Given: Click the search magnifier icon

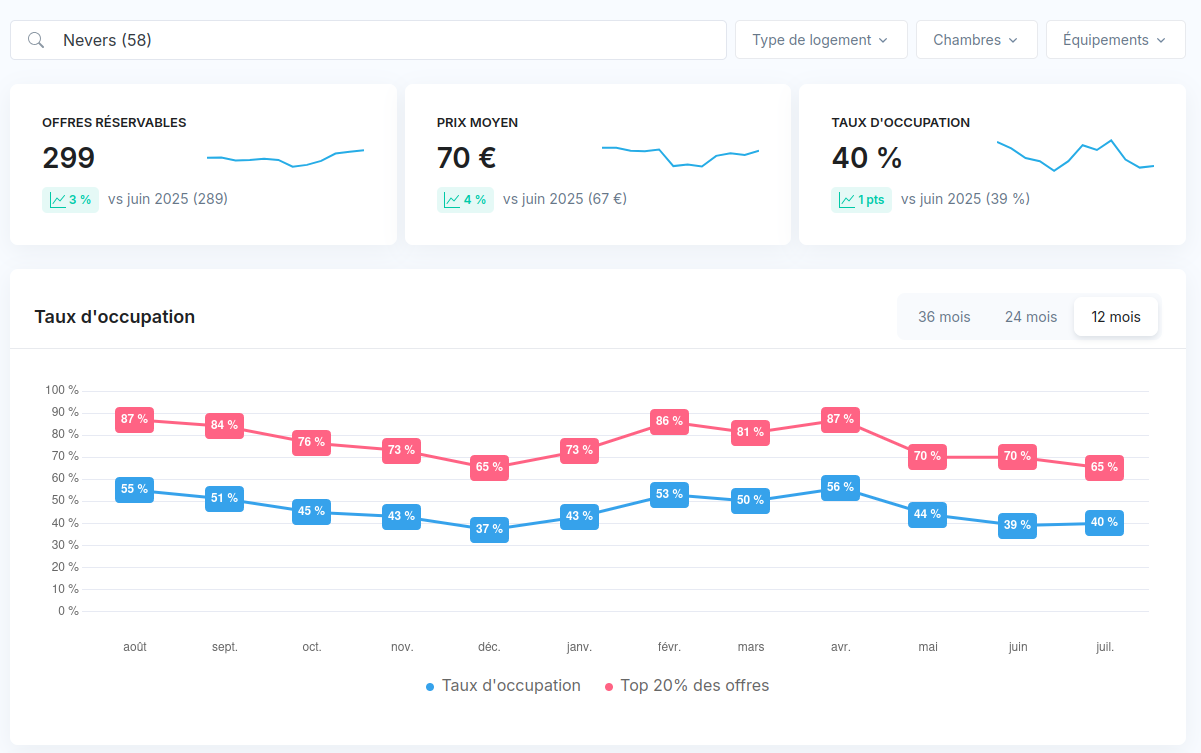Looking at the screenshot, I should [x=36, y=40].
